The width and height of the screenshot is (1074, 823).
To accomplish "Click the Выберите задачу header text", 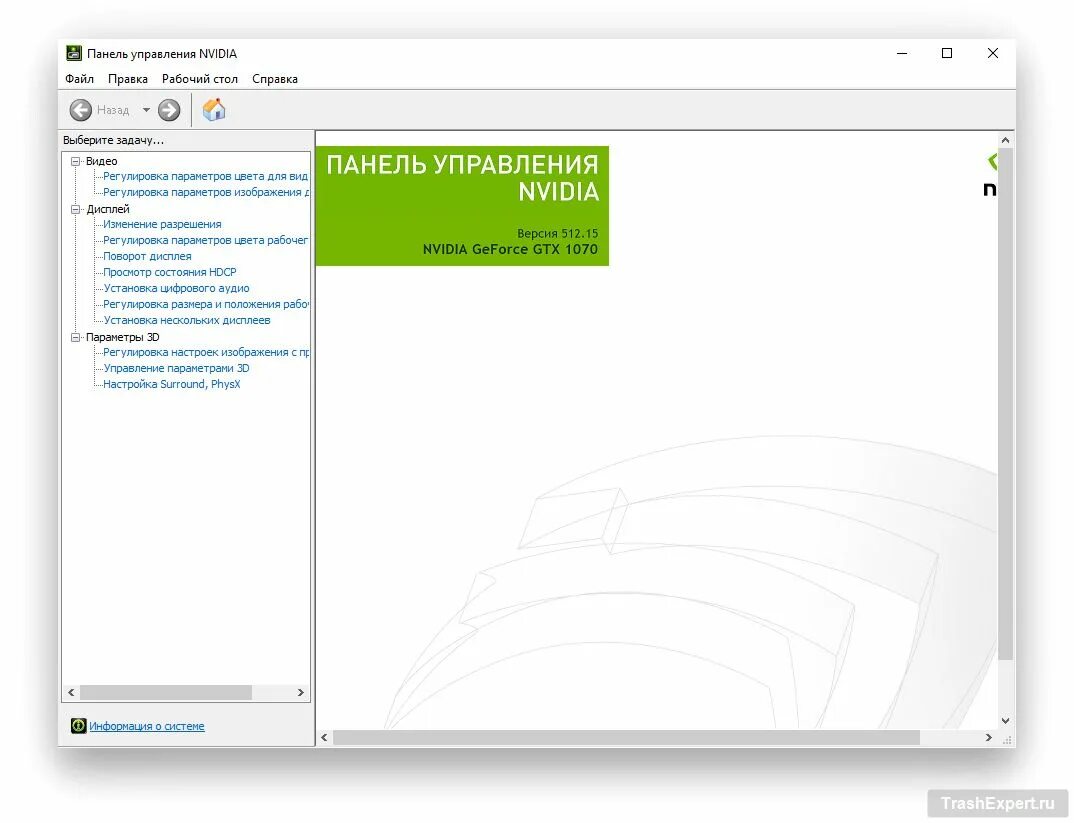I will [114, 140].
